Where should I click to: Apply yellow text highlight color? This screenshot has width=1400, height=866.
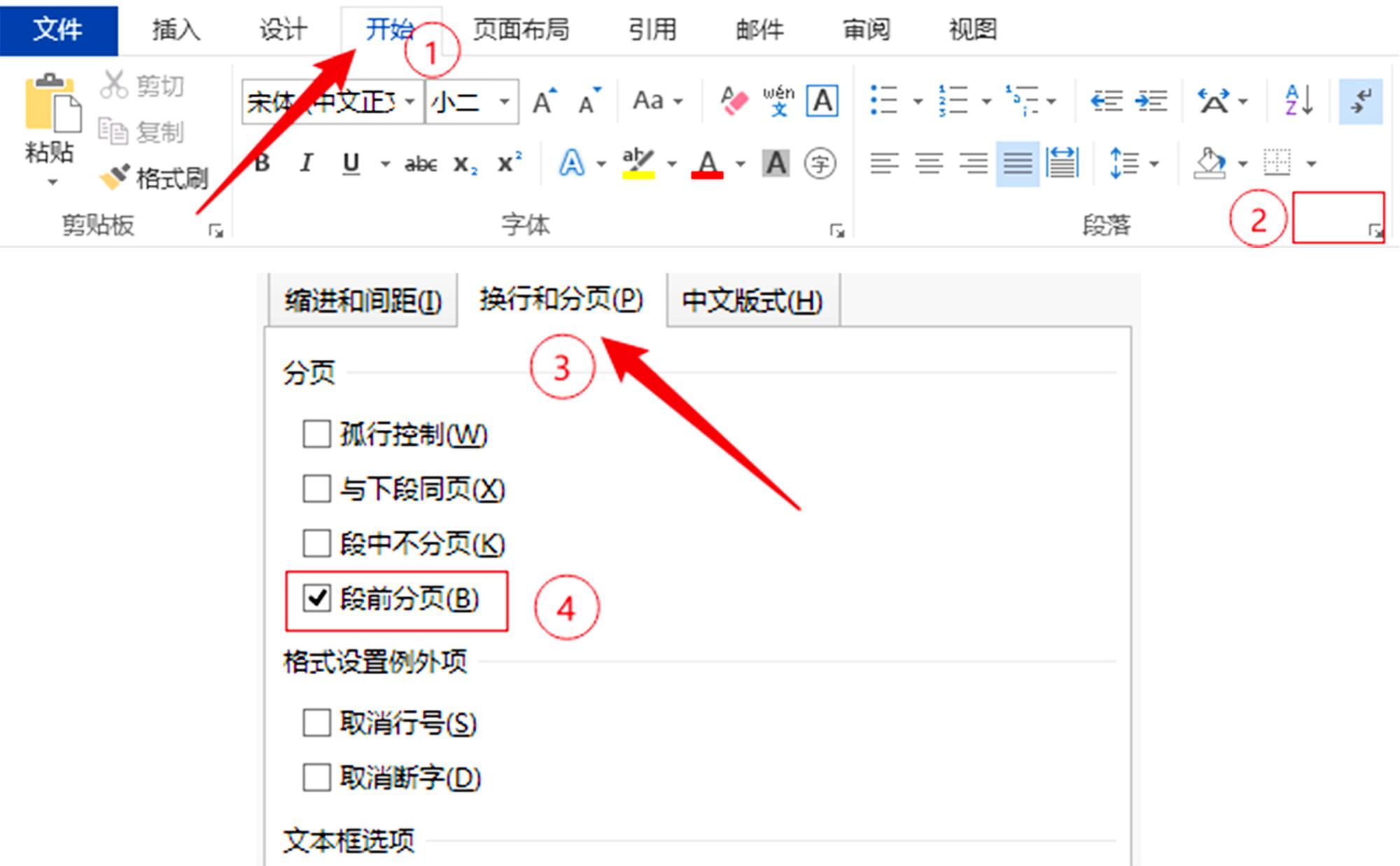(638, 163)
